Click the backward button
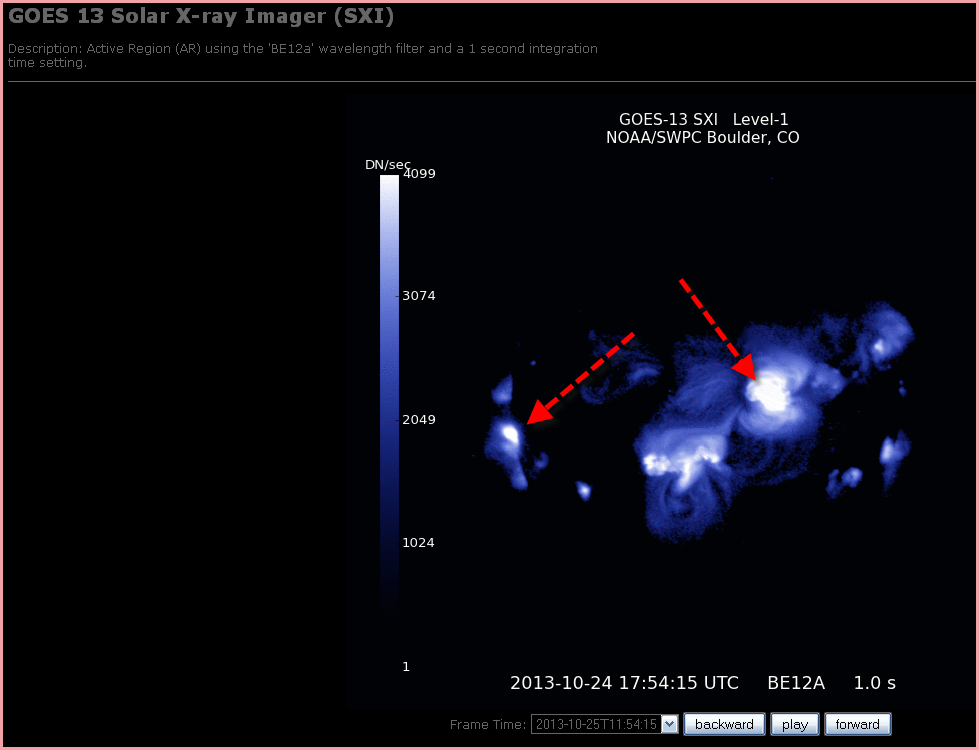This screenshot has height=750, width=979. point(724,724)
